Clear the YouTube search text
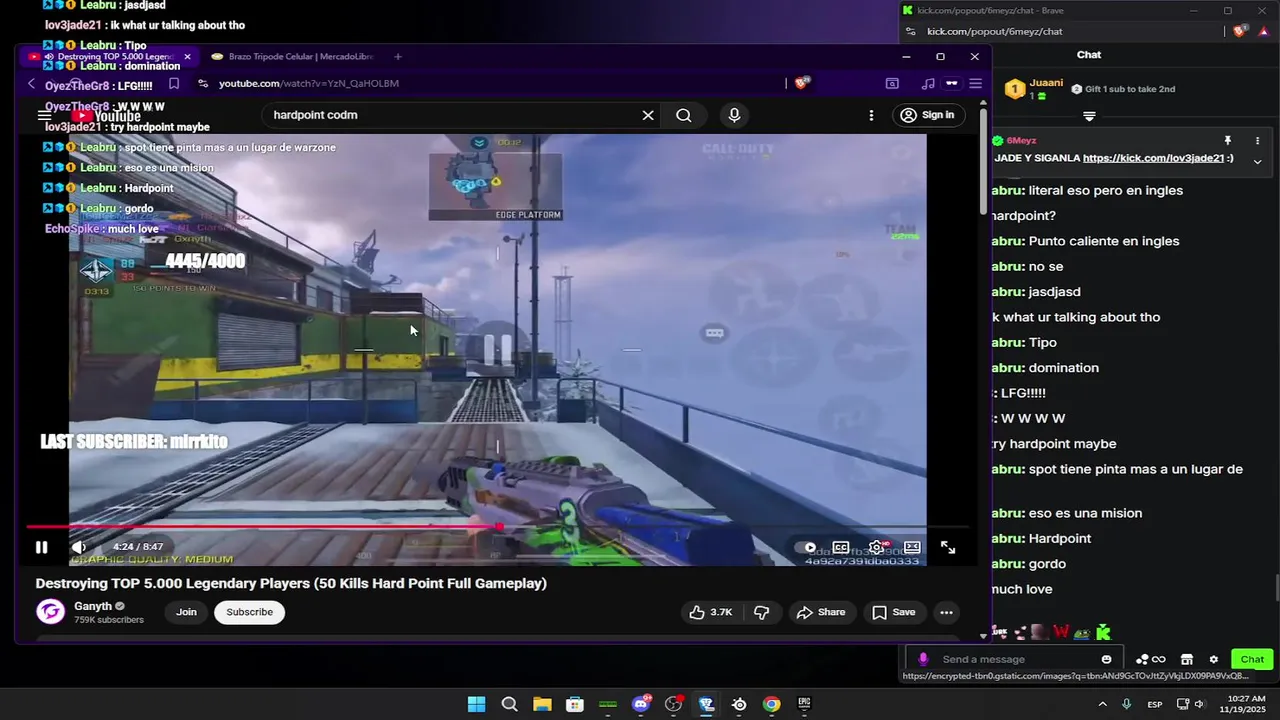This screenshot has height=720, width=1280. (x=648, y=115)
